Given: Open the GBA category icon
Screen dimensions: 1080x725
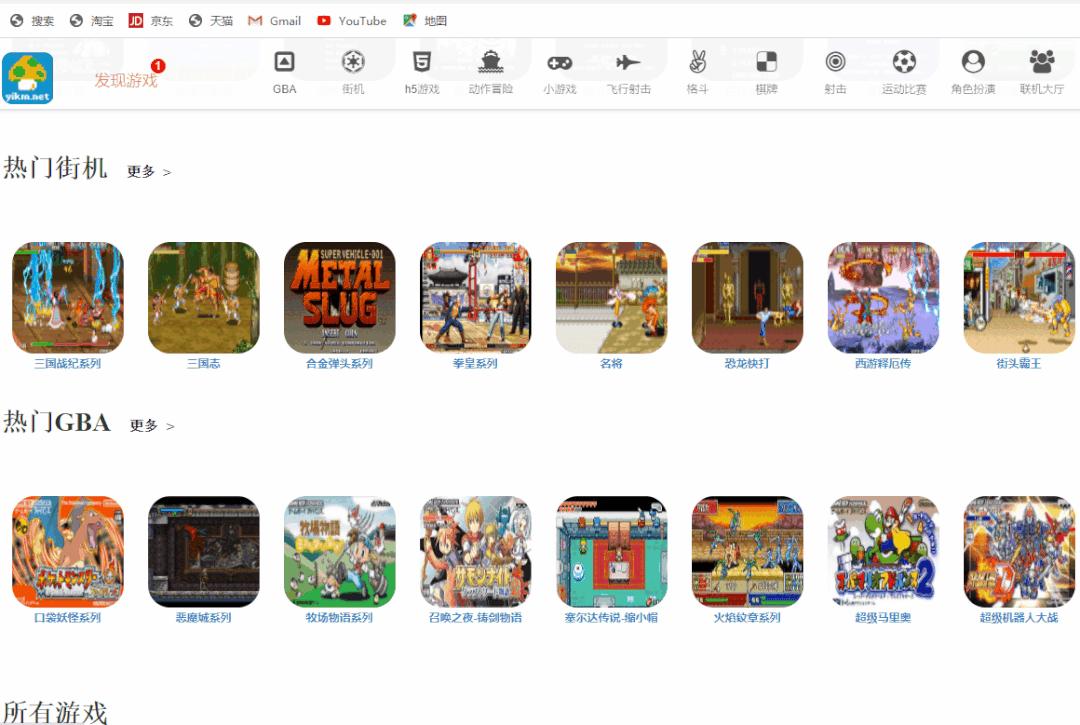Looking at the screenshot, I should (284, 62).
